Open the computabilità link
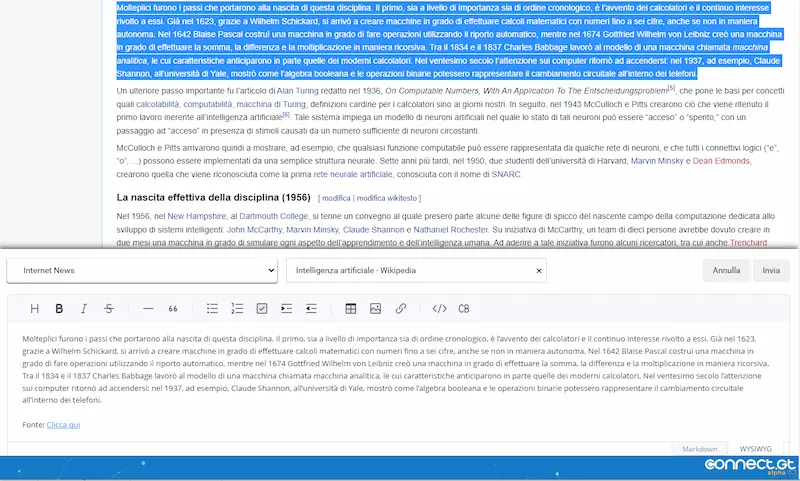Image resolution: width=800 pixels, height=481 pixels. (208, 104)
